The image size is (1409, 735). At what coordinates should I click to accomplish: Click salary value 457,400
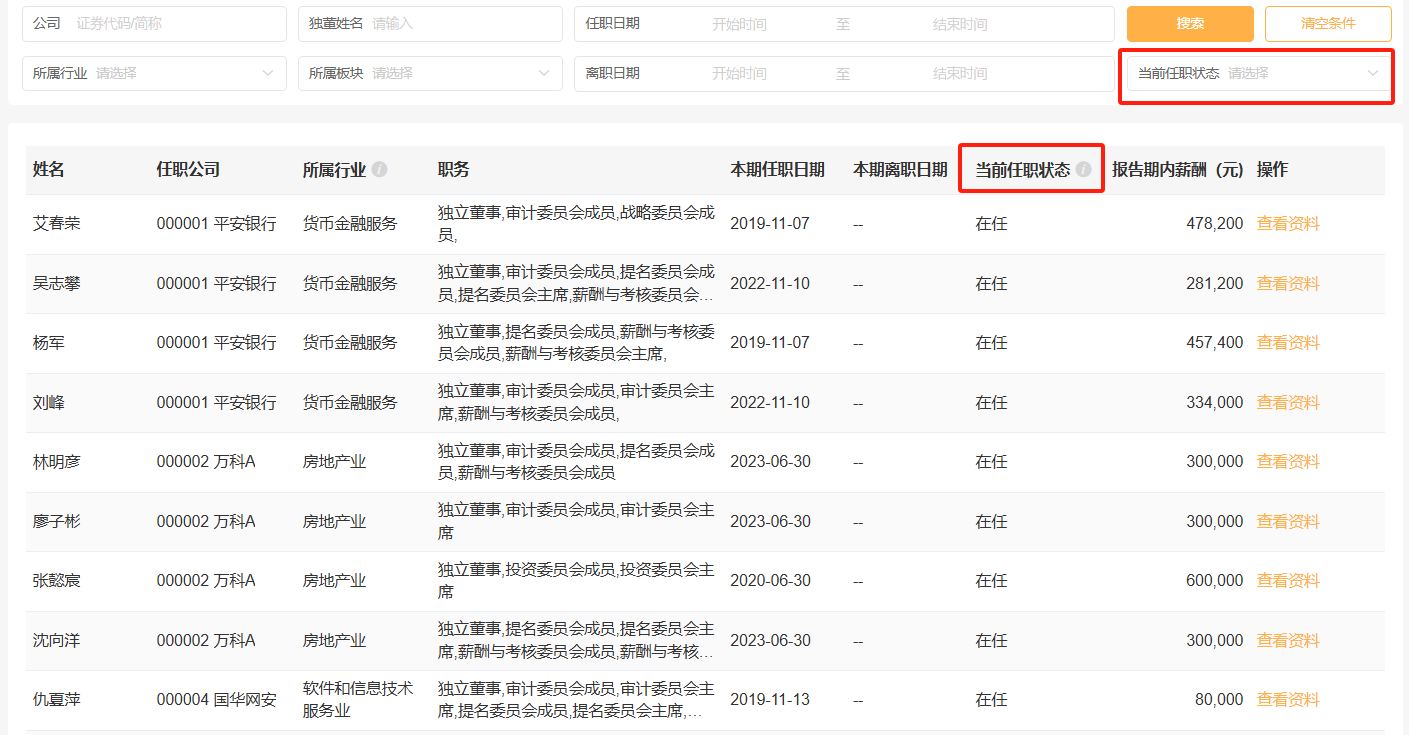tap(1215, 343)
